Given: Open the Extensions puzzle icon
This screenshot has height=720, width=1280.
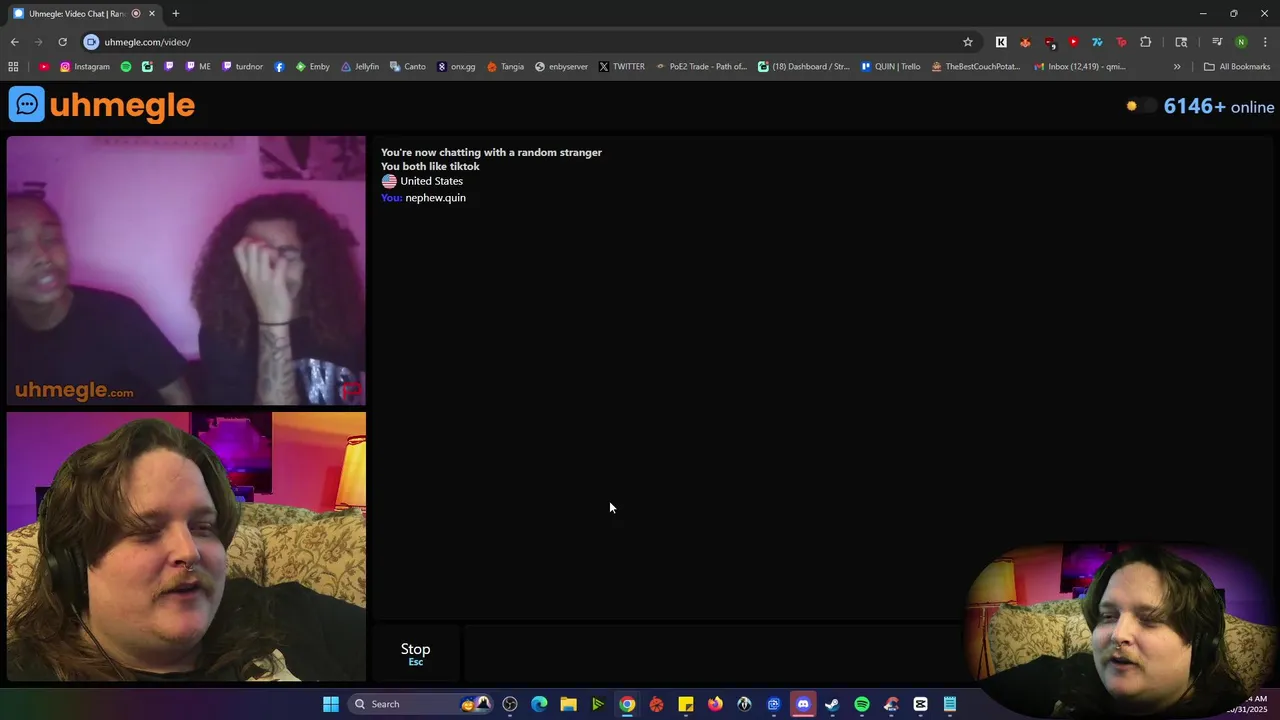Looking at the screenshot, I should (1145, 42).
